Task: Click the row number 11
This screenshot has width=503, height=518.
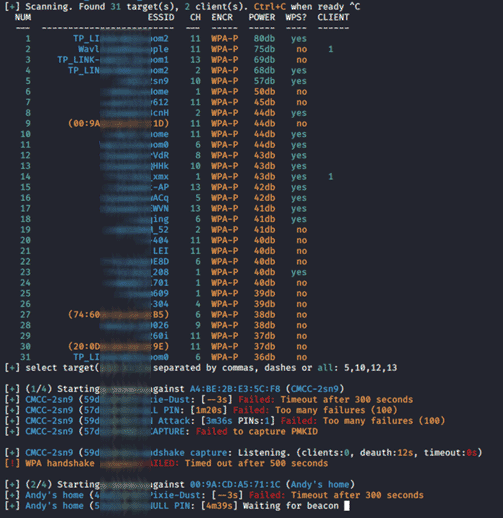Action: tap(25, 145)
